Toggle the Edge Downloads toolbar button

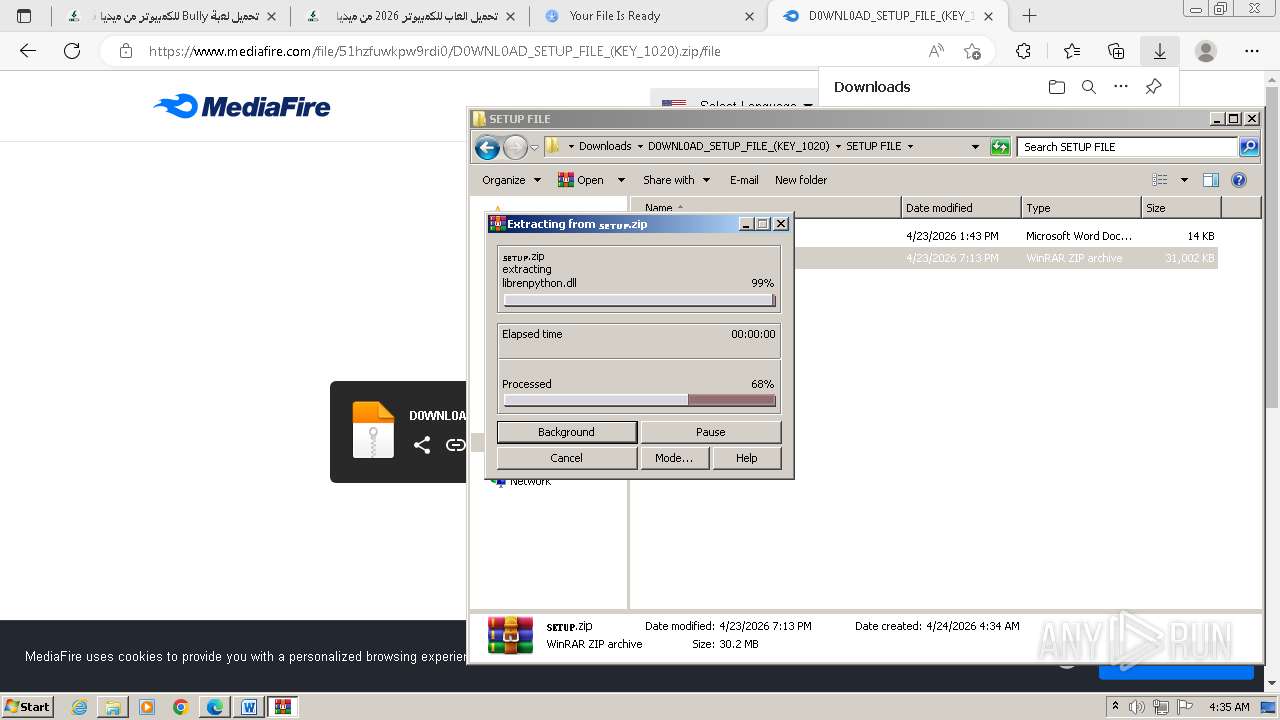[1160, 51]
